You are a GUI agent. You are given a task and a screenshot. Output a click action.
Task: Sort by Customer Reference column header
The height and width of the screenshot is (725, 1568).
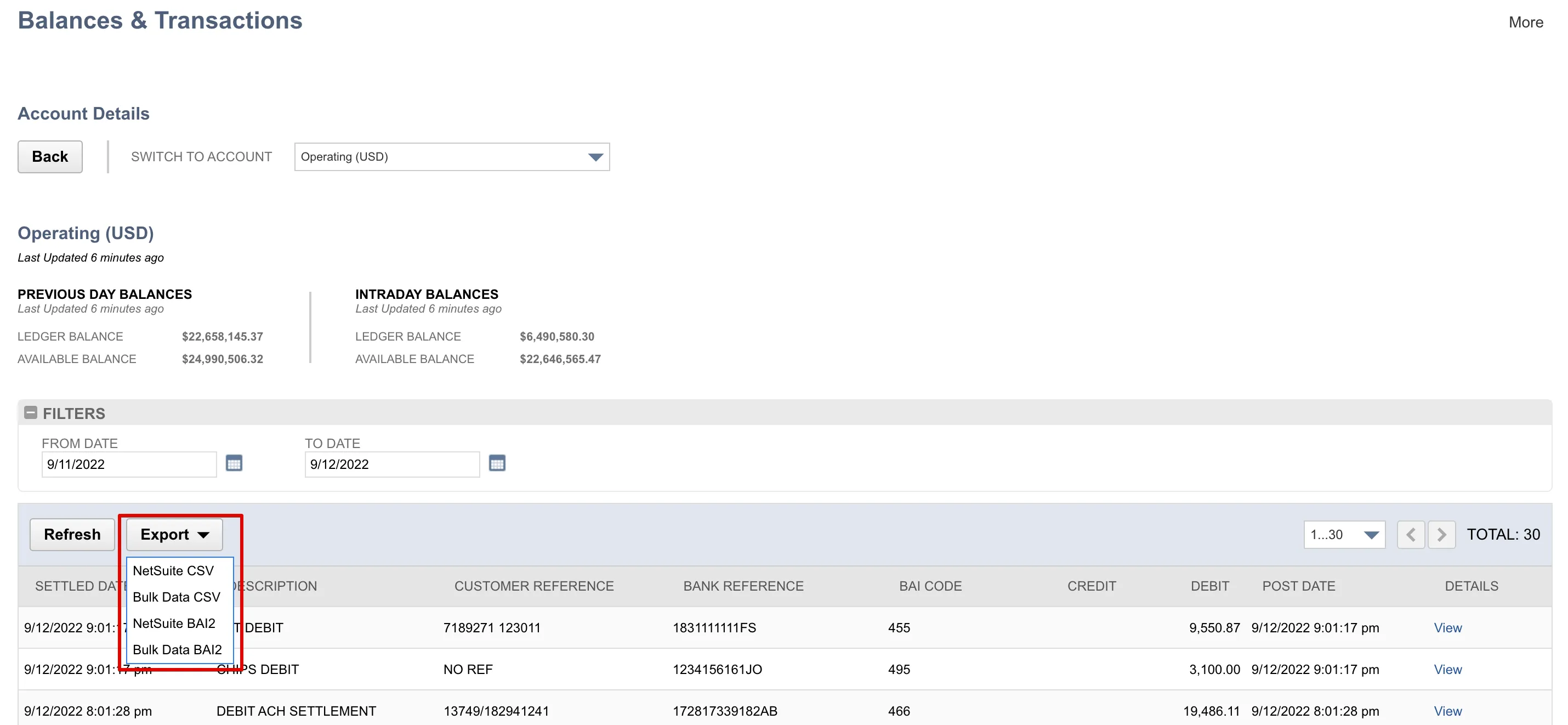[534, 586]
